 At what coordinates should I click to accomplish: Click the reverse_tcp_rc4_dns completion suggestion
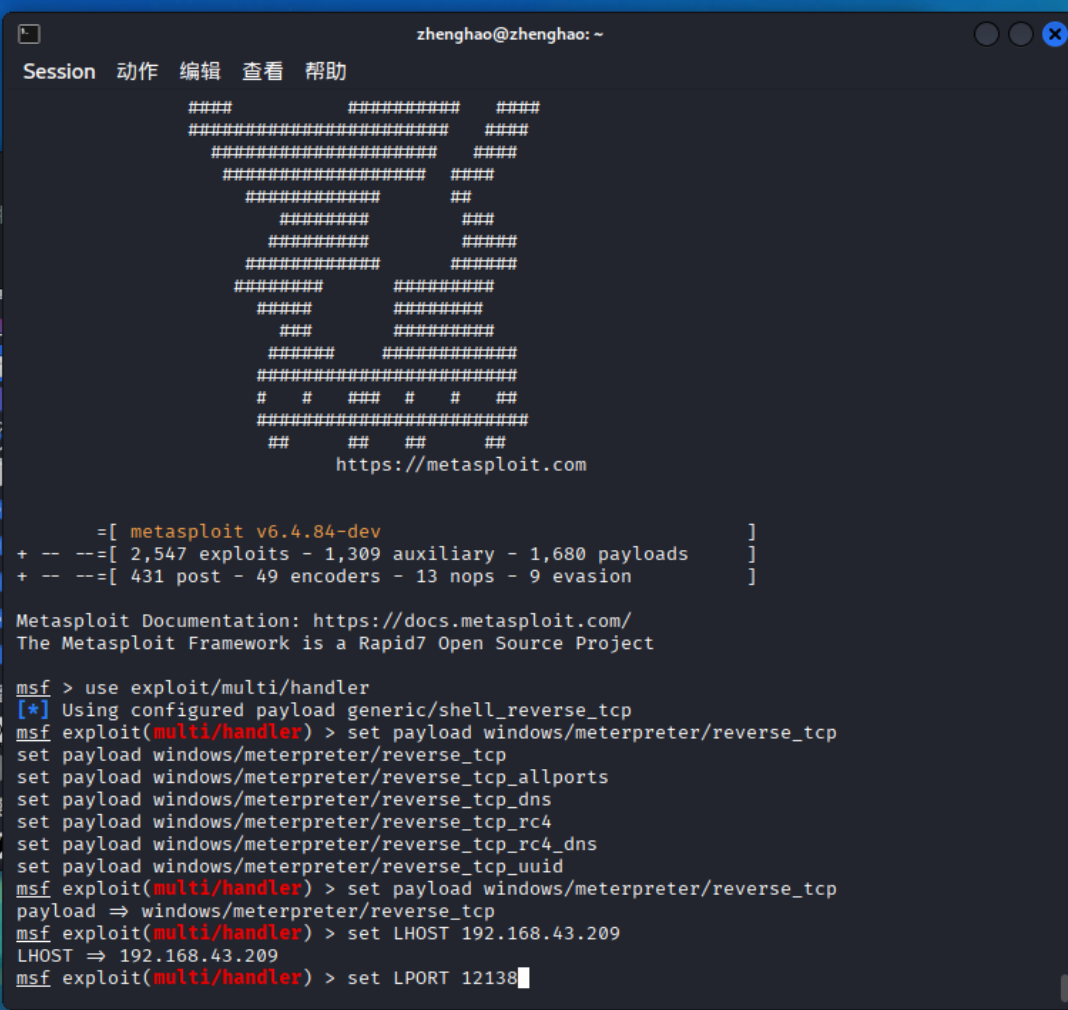[307, 845]
